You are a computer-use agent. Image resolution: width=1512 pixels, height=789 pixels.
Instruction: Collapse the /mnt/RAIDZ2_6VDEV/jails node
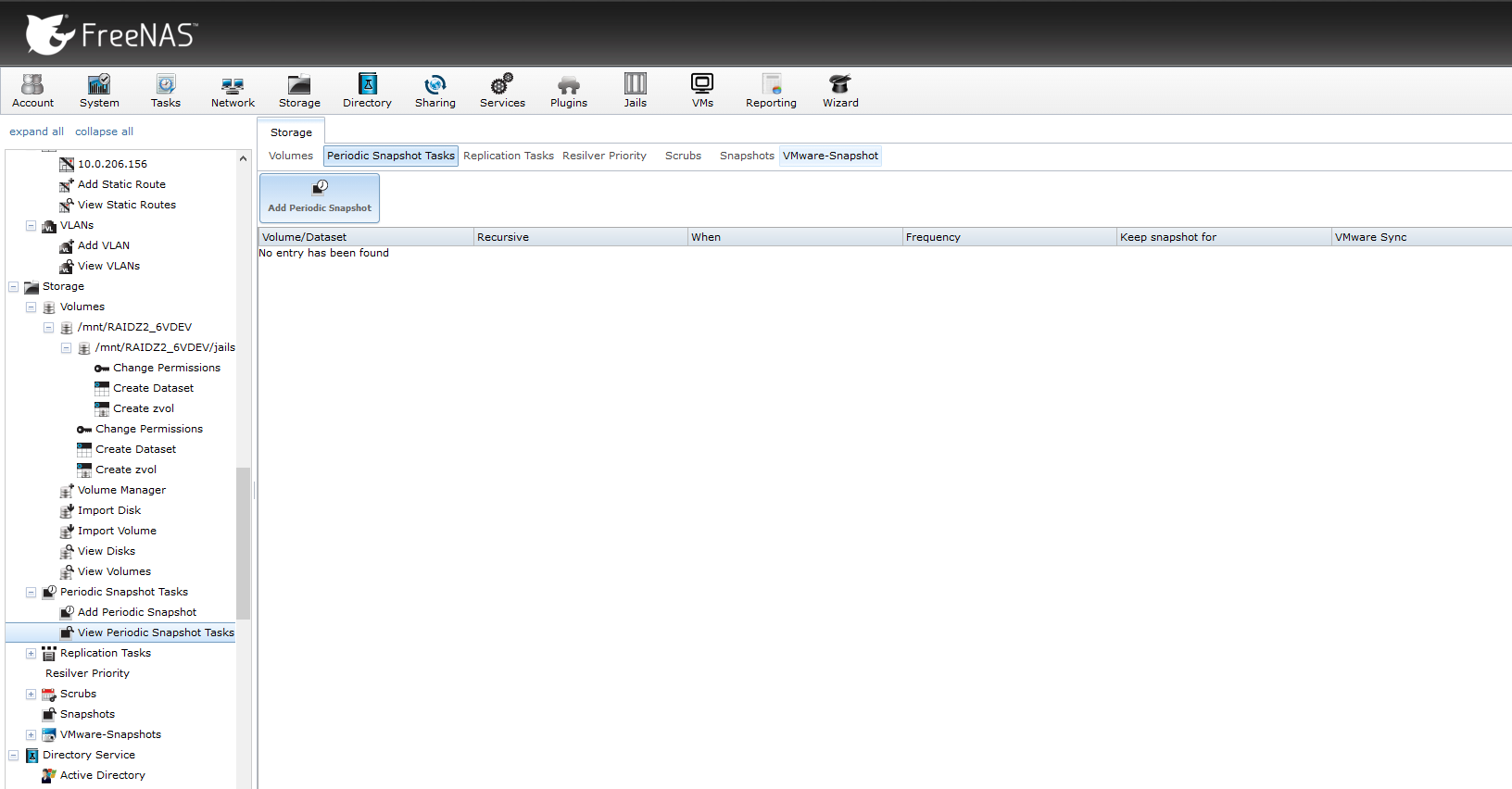[66, 347]
